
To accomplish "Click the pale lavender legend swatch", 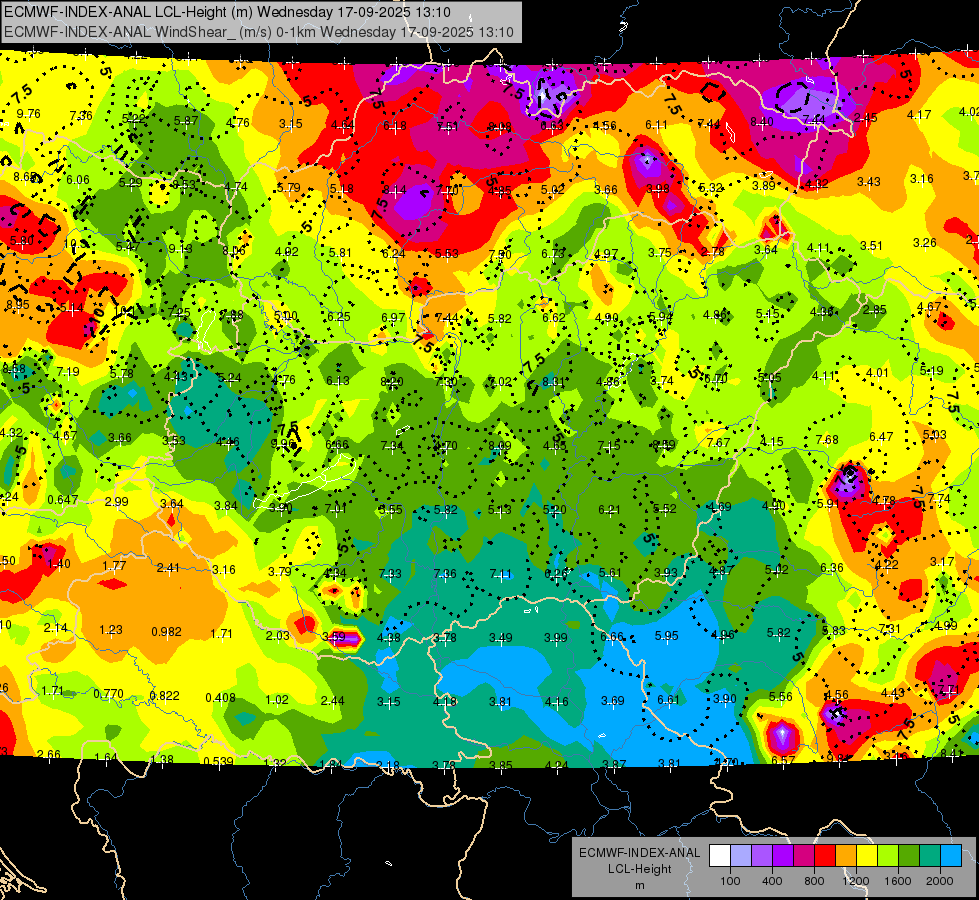I will (741, 856).
